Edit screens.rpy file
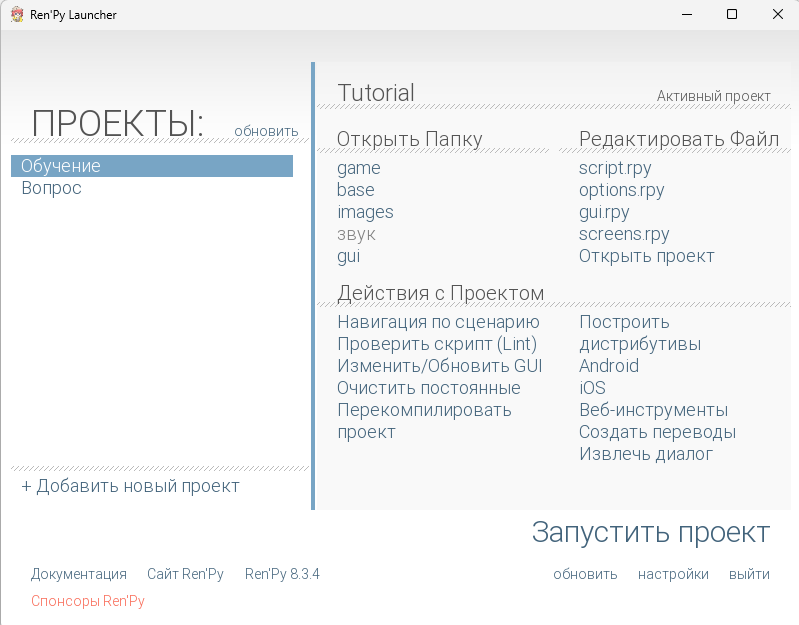This screenshot has width=799, height=625. (x=624, y=234)
